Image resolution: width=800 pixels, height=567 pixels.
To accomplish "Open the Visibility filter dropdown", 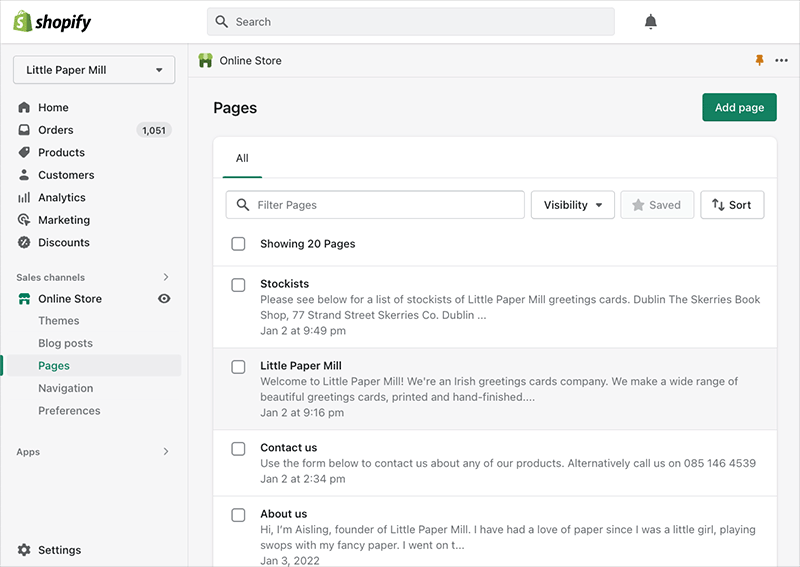I will click(572, 205).
